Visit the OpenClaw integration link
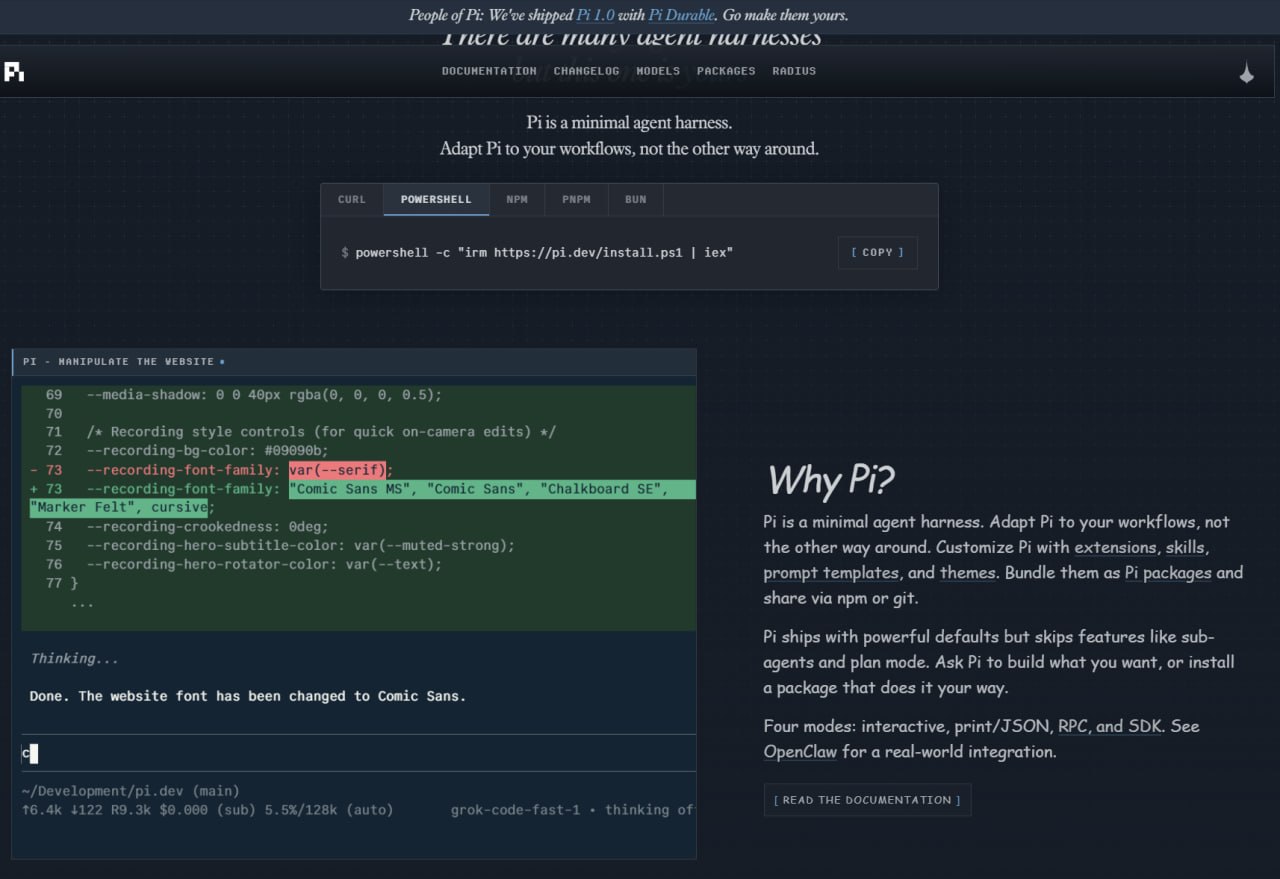This screenshot has height=879, width=1280. tap(800, 751)
